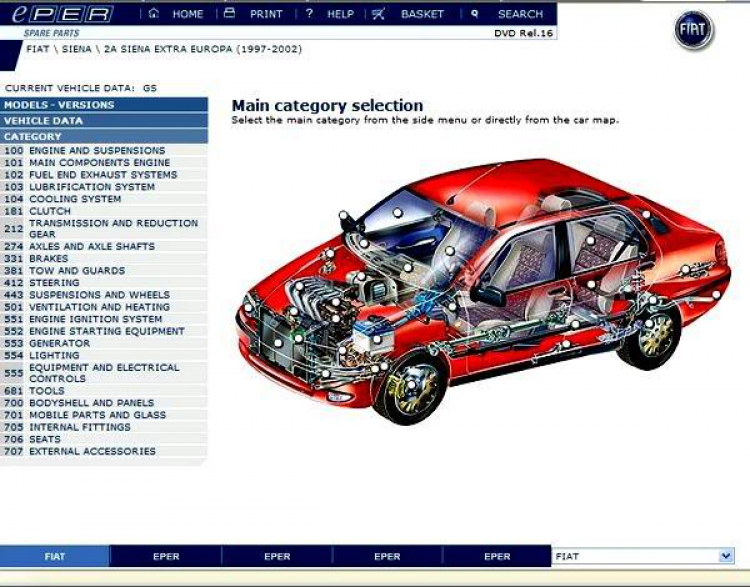Click the SIENA breadcrumb segment
Image resolution: width=750 pixels, height=587 pixels.
click(77, 49)
